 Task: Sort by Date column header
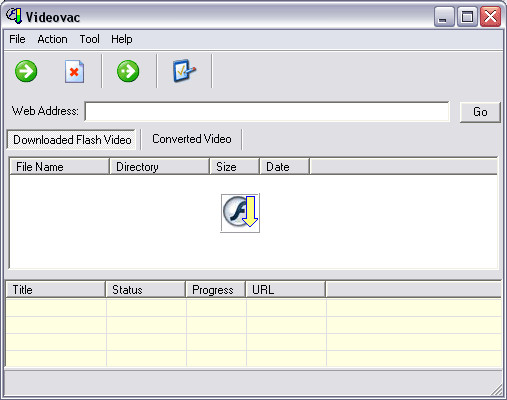click(284, 167)
